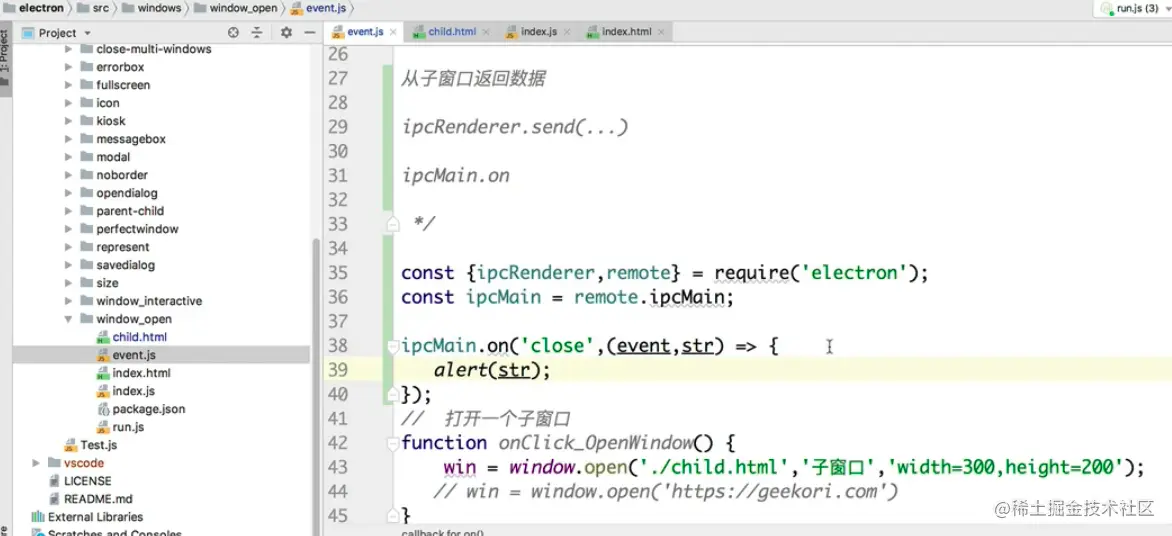
Task: Expand the vscode folder
Action: (36, 463)
